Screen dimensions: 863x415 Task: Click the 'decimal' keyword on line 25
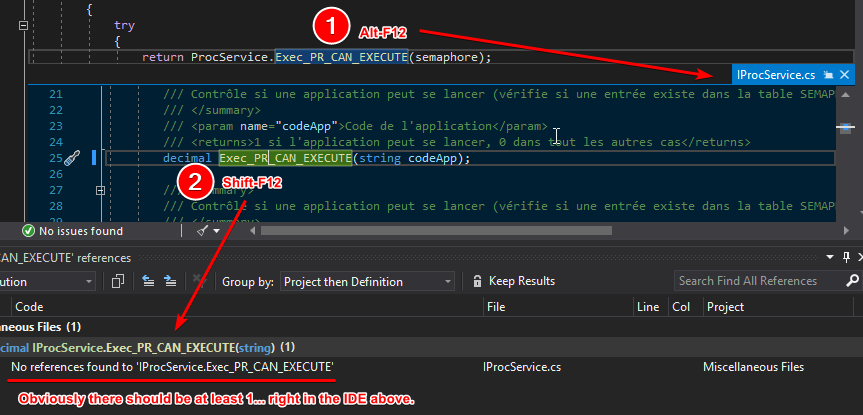(187, 159)
